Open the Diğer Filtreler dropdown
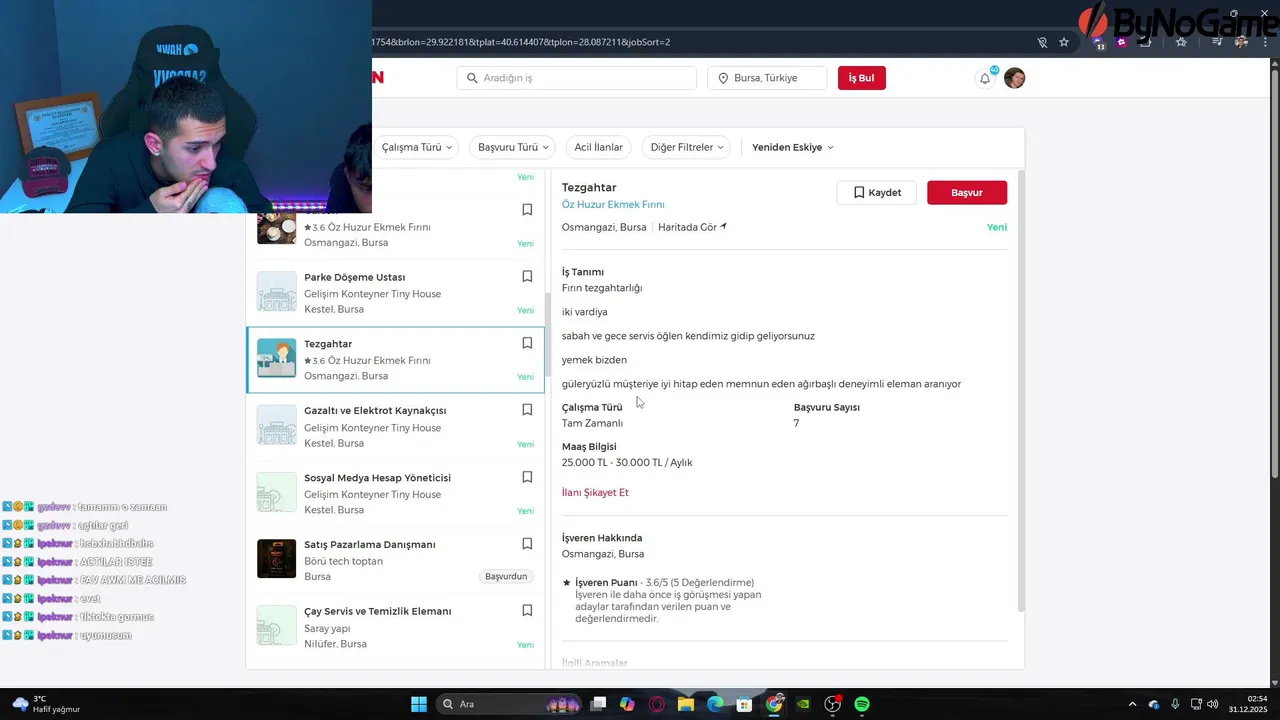The height and width of the screenshot is (720, 1280). point(685,147)
